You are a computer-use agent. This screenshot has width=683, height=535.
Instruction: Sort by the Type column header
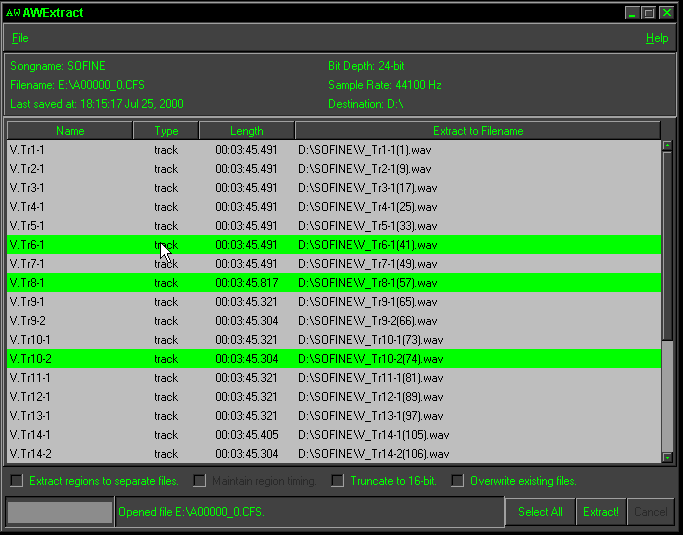(x=166, y=131)
